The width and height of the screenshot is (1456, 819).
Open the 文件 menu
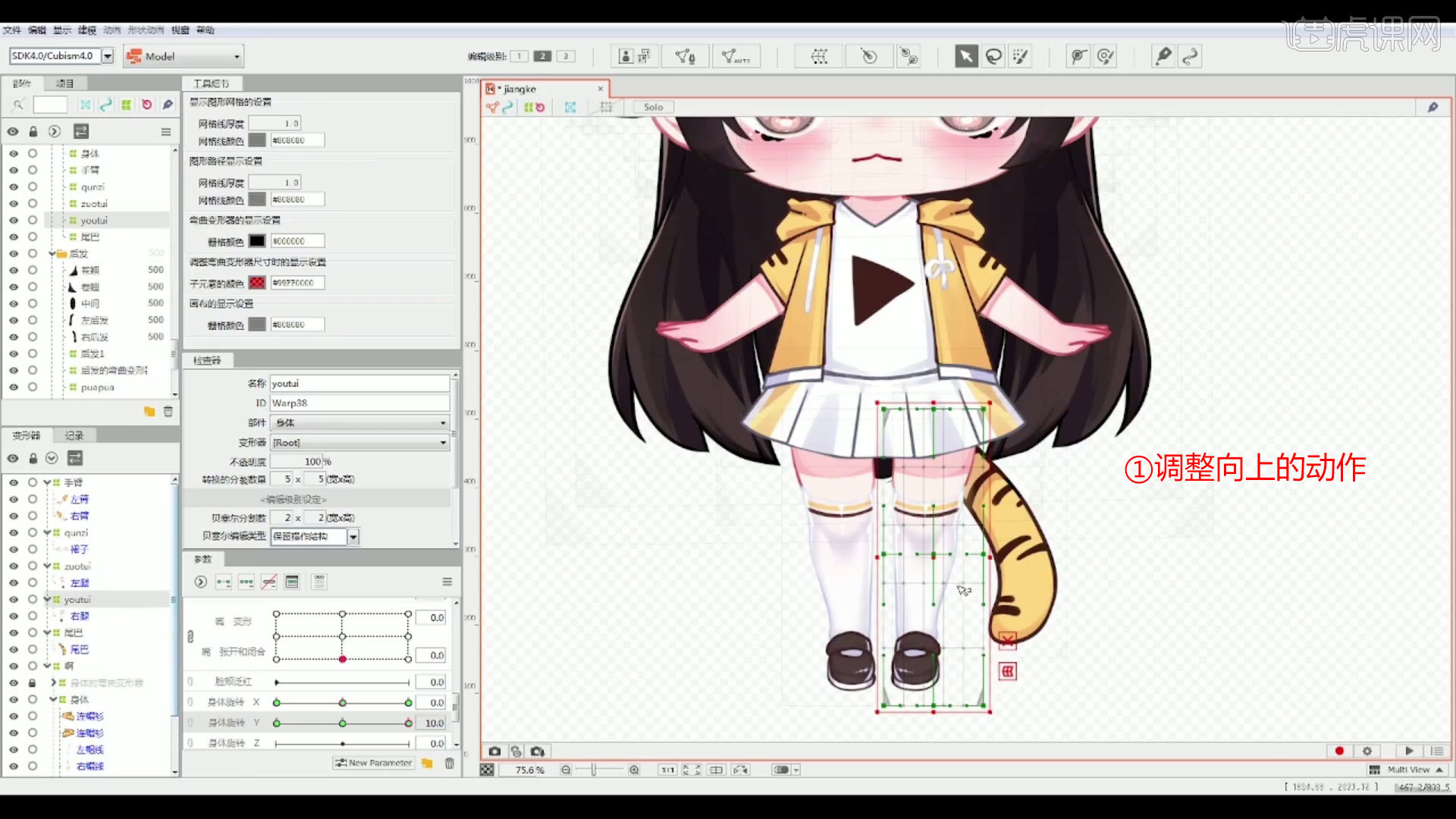(x=12, y=30)
